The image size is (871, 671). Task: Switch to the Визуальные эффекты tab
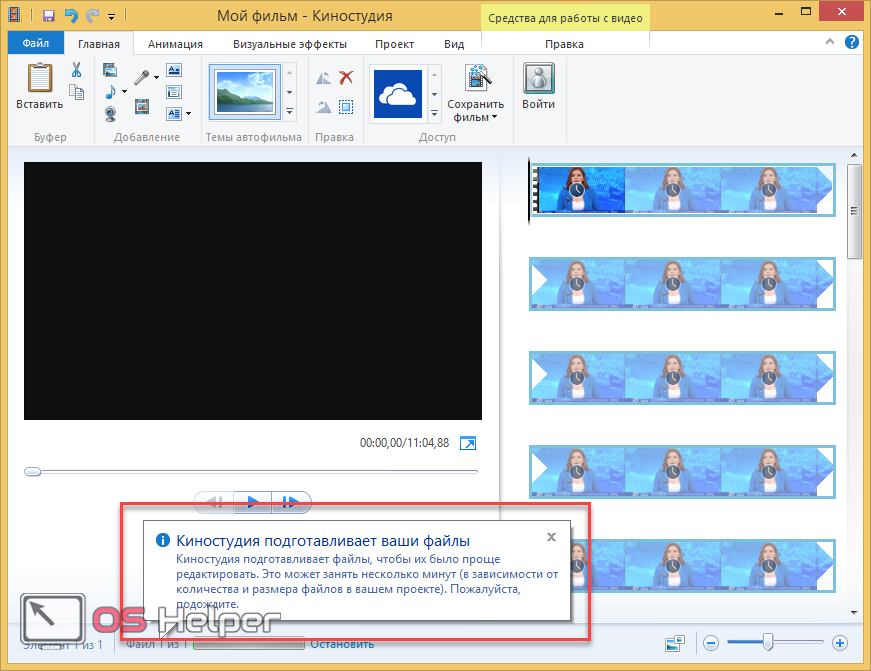290,44
